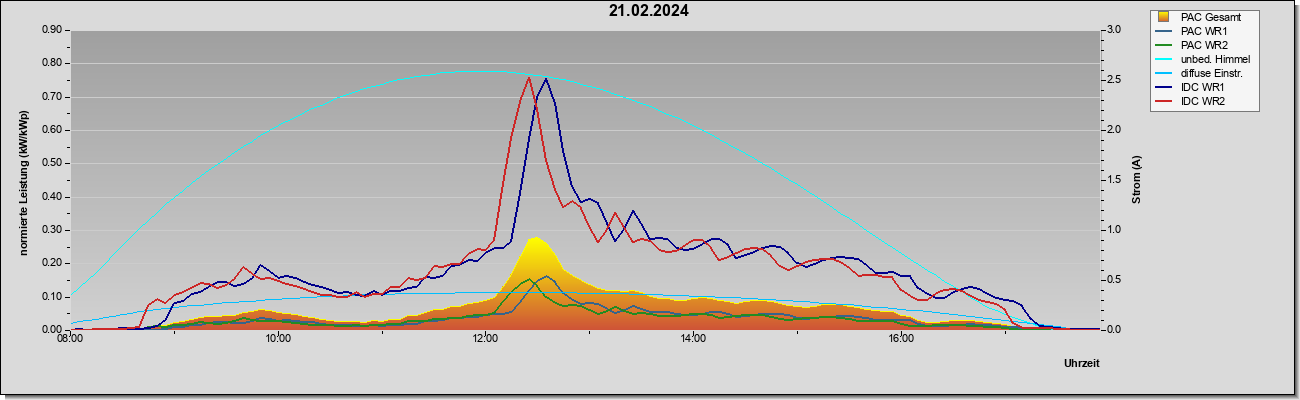Click the 12:00 time axis label
Viewport: 1300px width, 400px height.
485,339
